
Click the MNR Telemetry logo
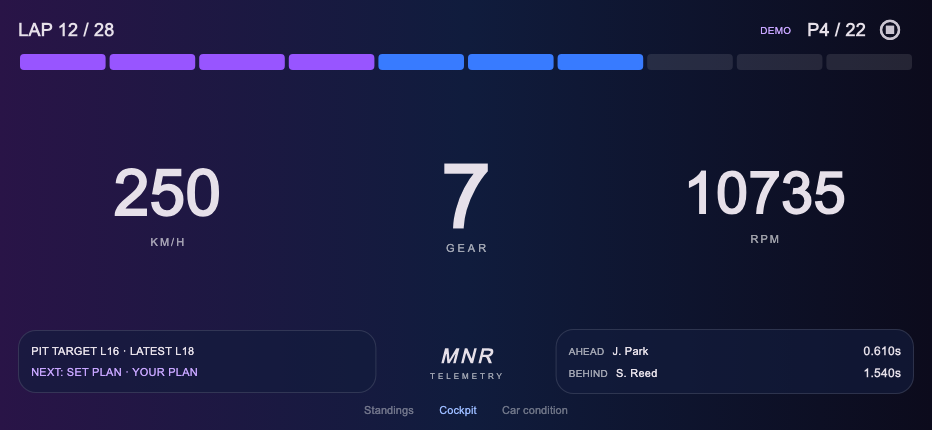tap(467, 363)
